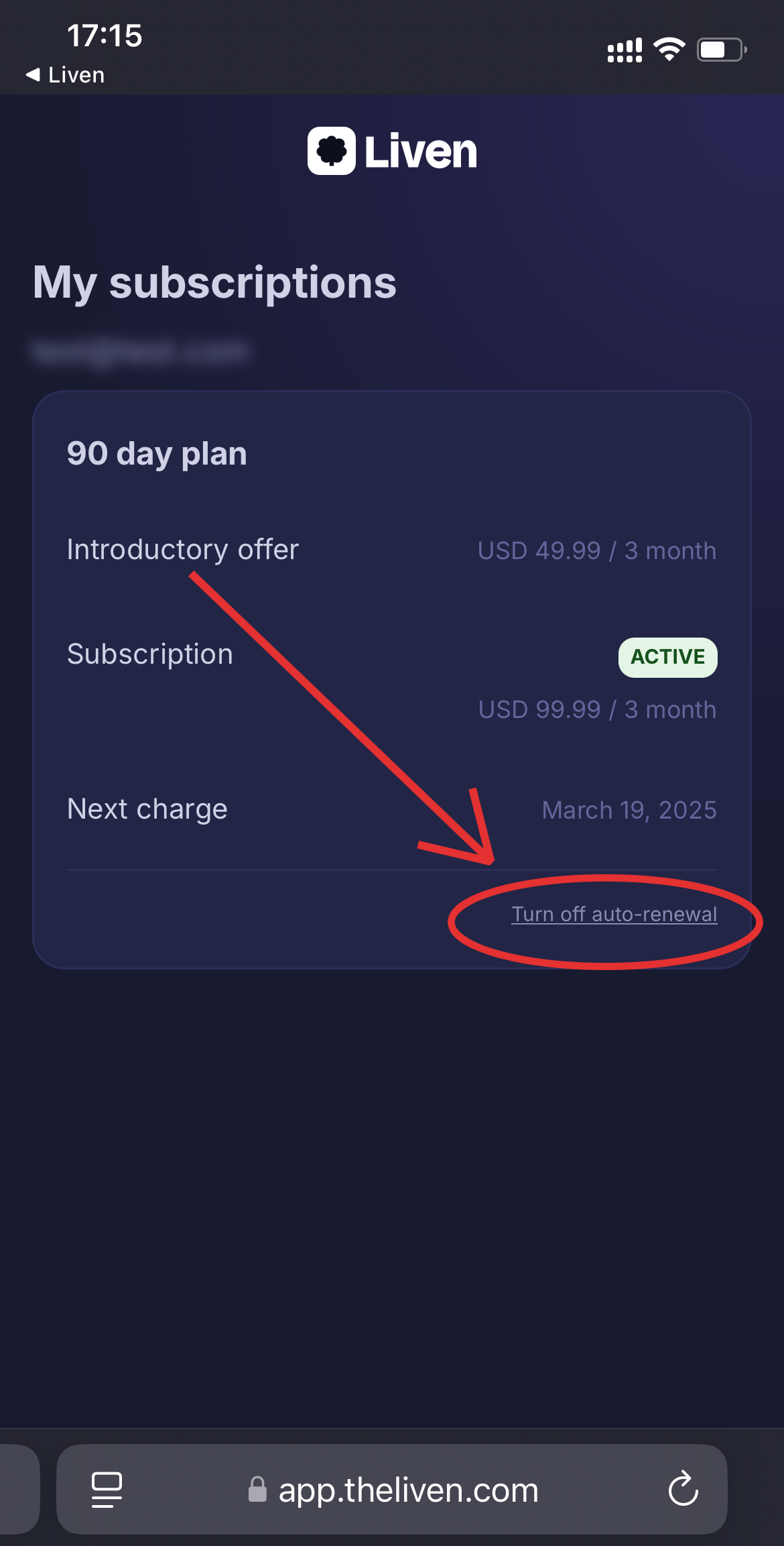Tap the Wi-Fi status icon
The height and width of the screenshot is (1546, 784).
pos(669,50)
